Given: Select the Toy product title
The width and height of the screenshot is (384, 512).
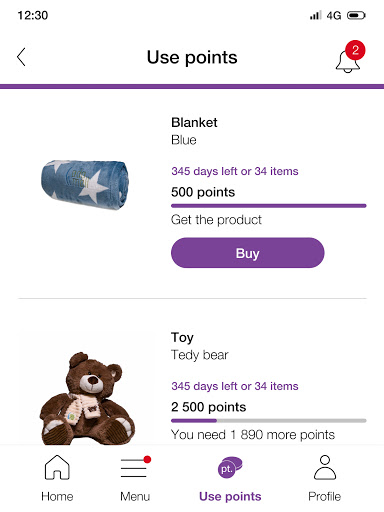Looking at the screenshot, I should point(182,337).
